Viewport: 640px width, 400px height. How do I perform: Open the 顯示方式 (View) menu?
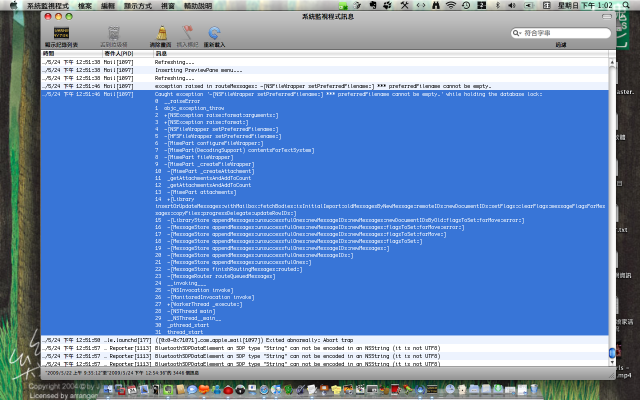pos(138,6)
